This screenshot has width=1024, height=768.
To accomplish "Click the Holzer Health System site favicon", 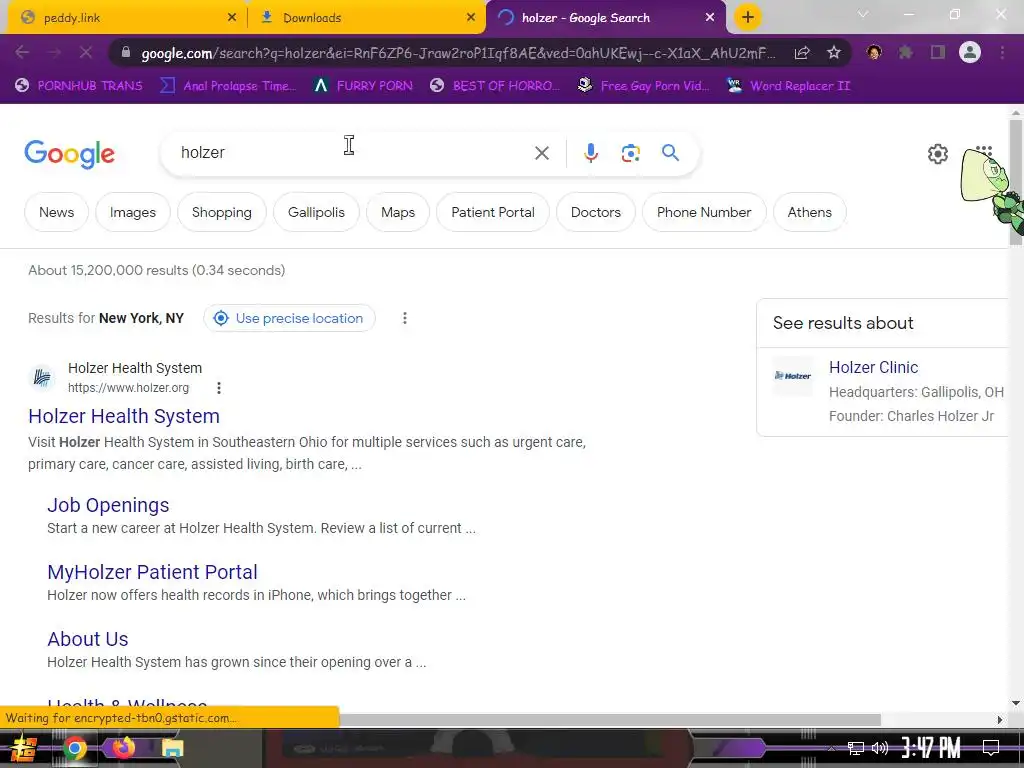I will tap(42, 377).
